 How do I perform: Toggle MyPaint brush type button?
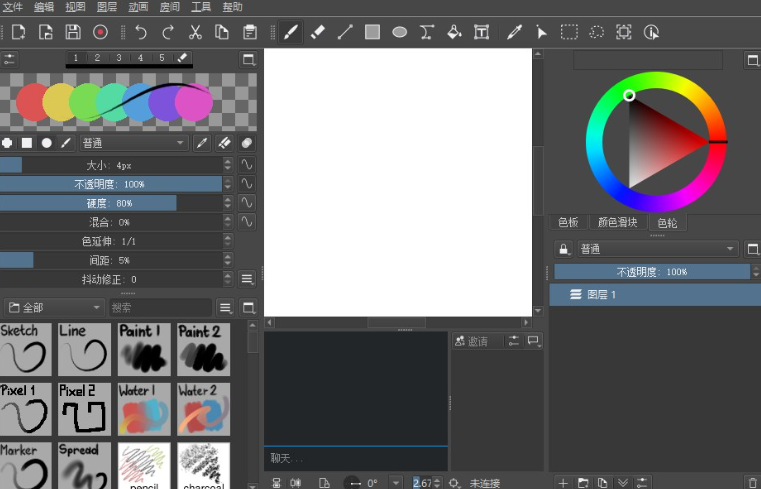[66, 143]
